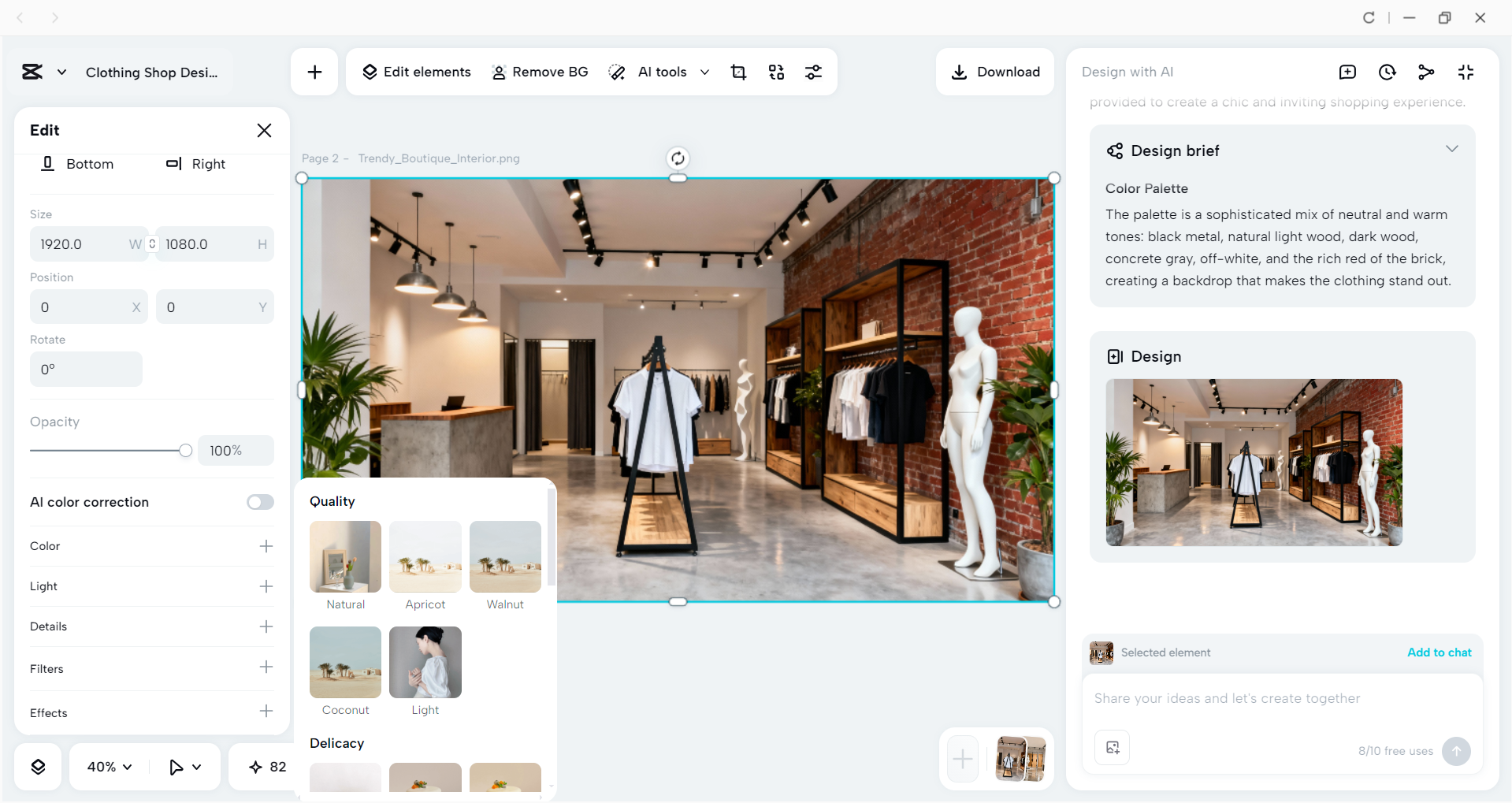This screenshot has height=803, width=1512.
Task: Open the Clothing Shop project switcher
Action: 61,72
